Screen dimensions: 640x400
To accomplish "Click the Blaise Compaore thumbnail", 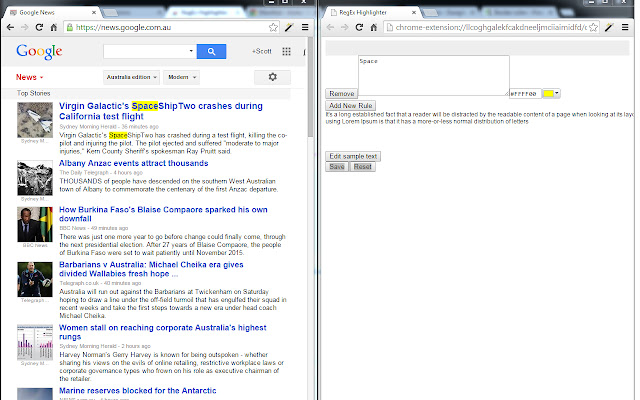I will coord(35,224).
